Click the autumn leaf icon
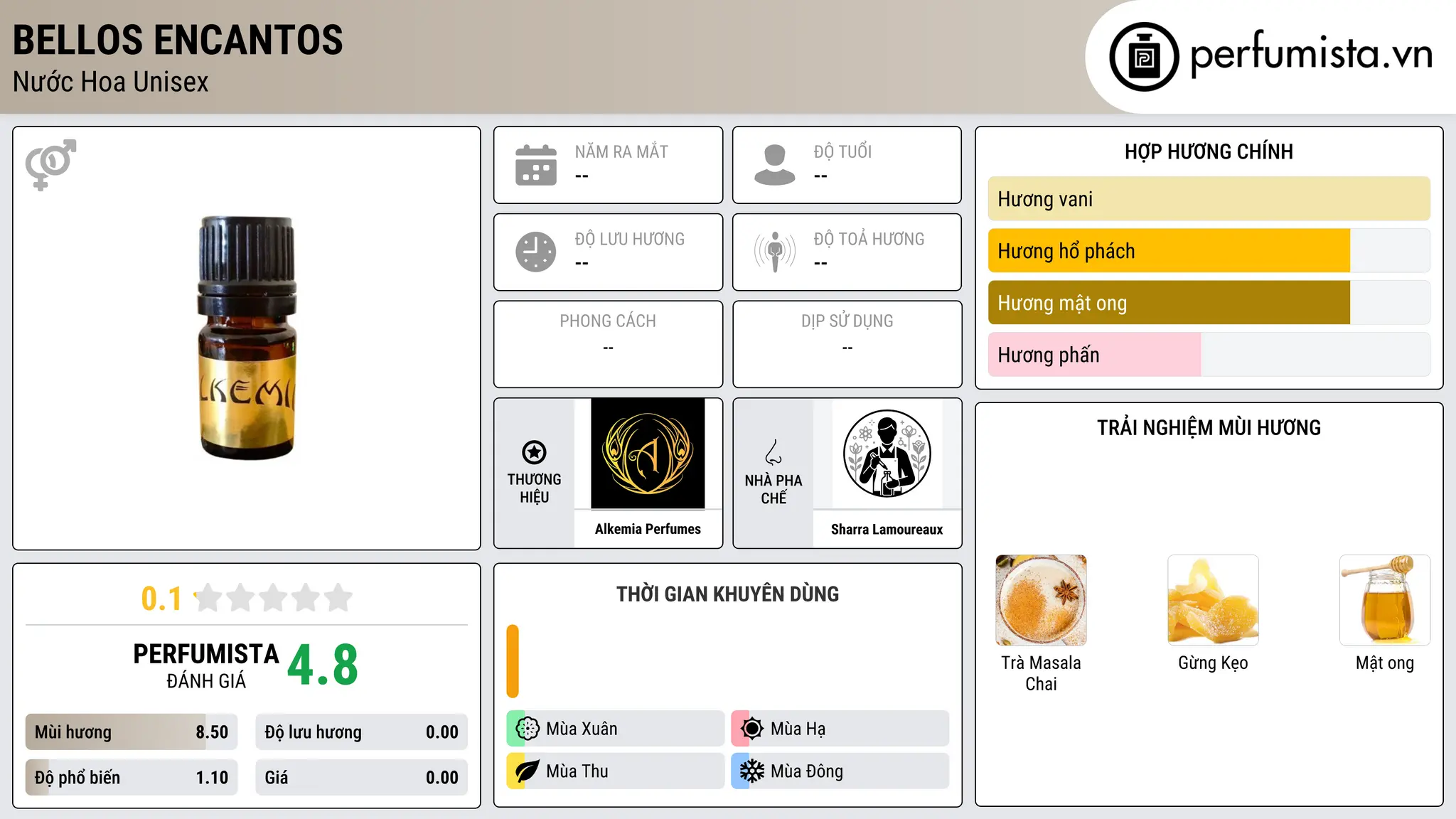Viewport: 1456px width, 819px height. click(528, 771)
